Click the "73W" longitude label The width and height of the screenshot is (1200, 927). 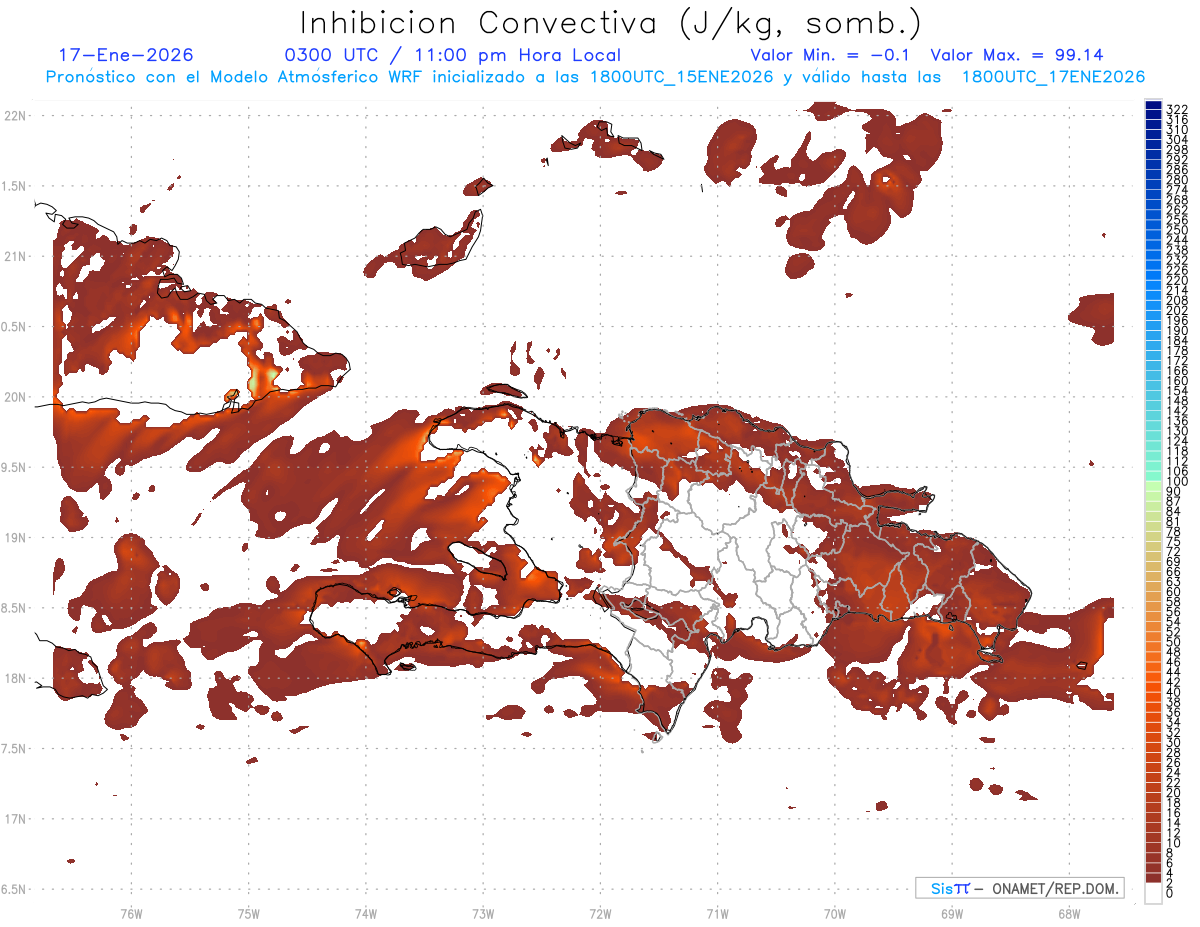483,913
